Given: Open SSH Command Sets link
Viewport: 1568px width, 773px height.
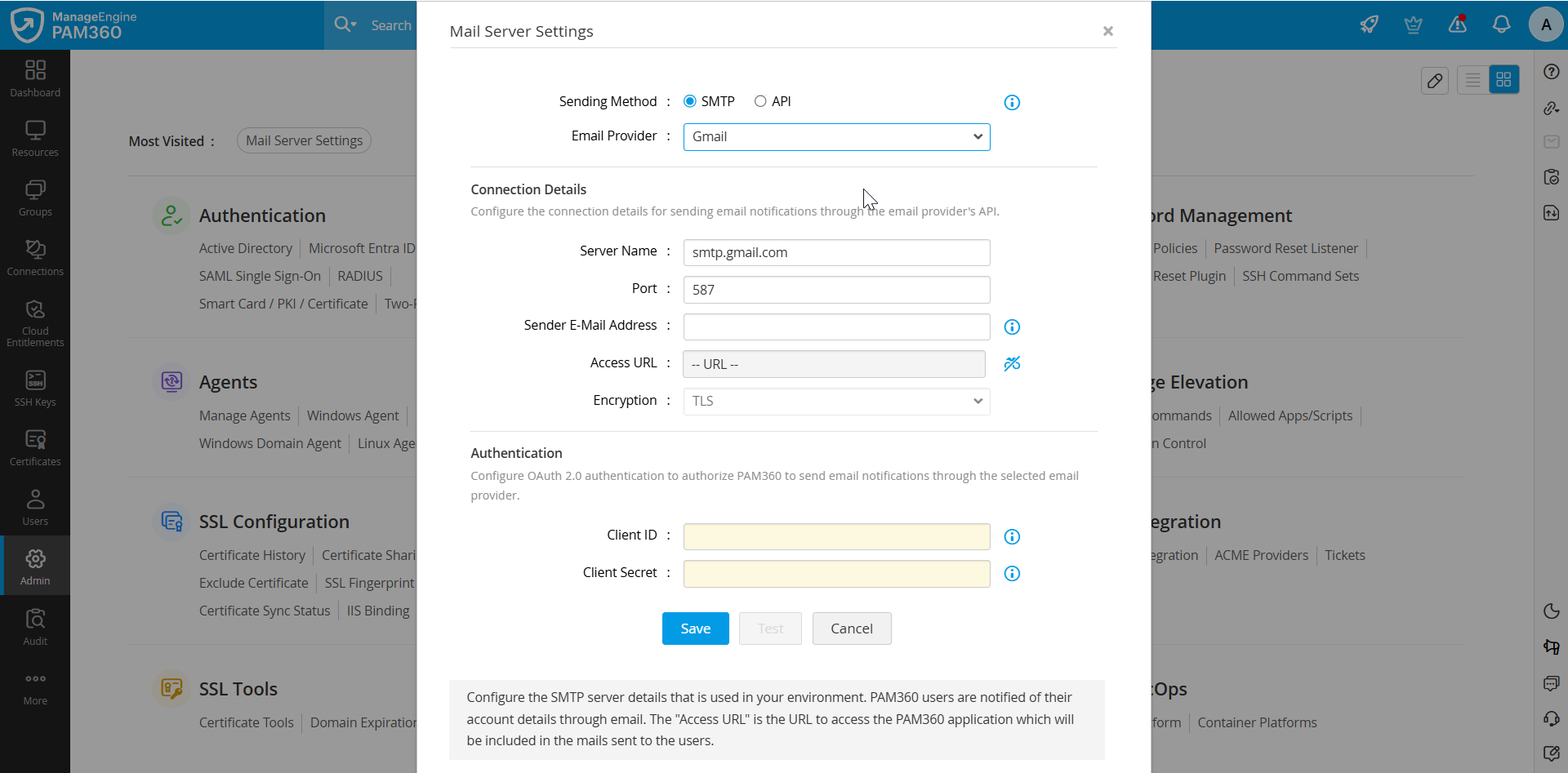Looking at the screenshot, I should (x=1301, y=276).
